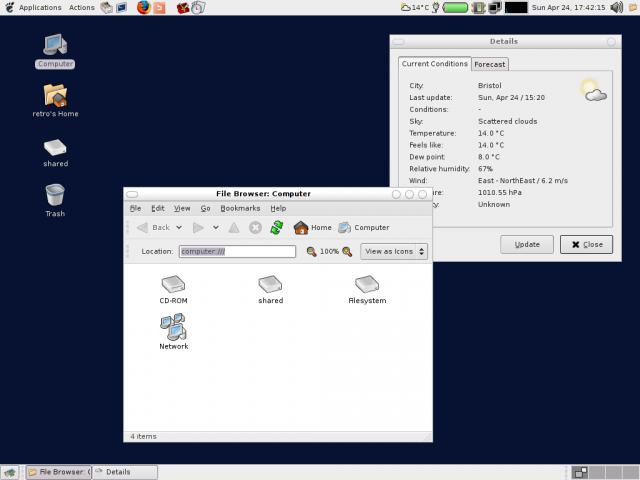
Task: Switch to Details window in the taskbar
Action: click(x=125, y=472)
